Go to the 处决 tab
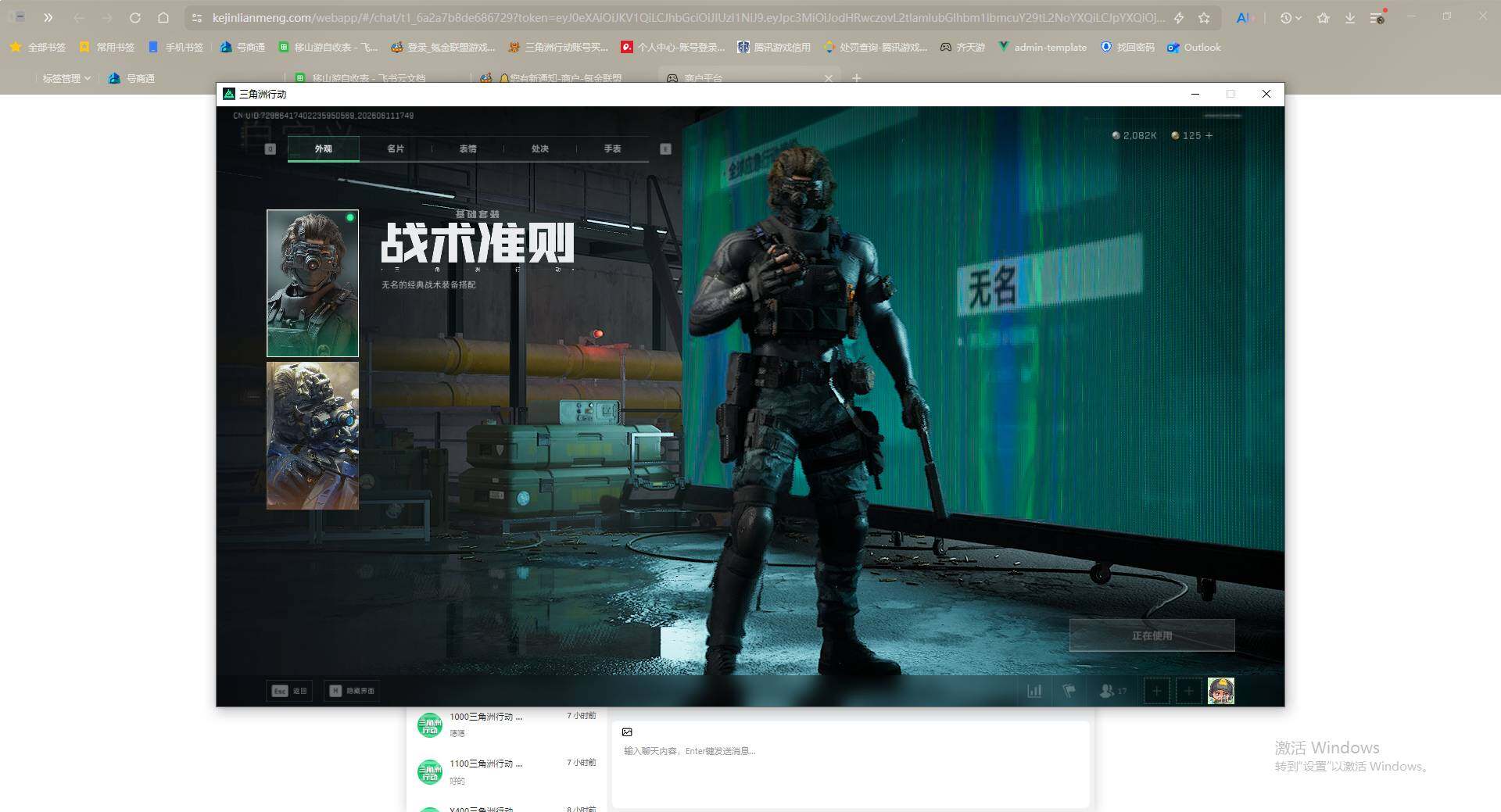Image resolution: width=1501 pixels, height=812 pixels. pos(540,148)
